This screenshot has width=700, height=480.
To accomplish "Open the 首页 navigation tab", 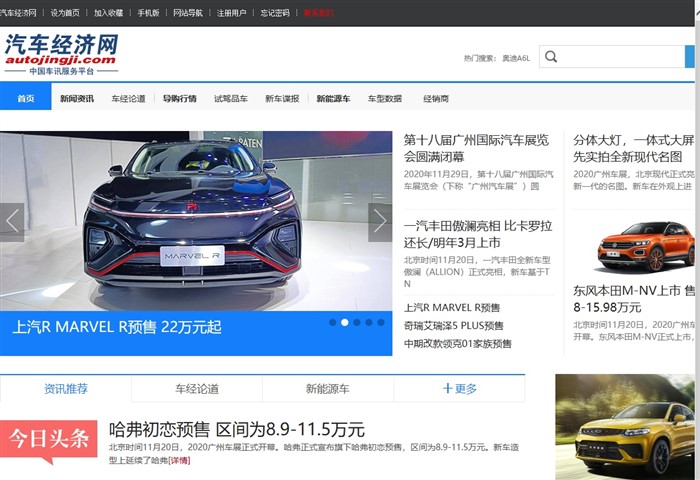I will point(25,98).
